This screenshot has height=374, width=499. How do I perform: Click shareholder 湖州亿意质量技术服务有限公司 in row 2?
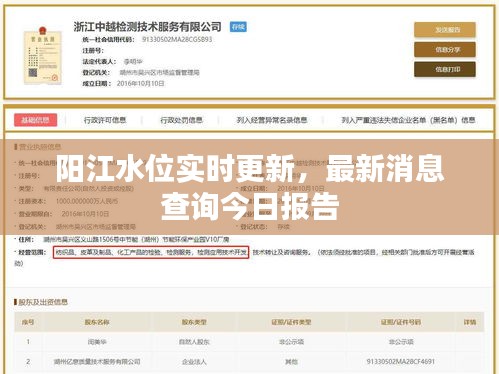[97, 361]
